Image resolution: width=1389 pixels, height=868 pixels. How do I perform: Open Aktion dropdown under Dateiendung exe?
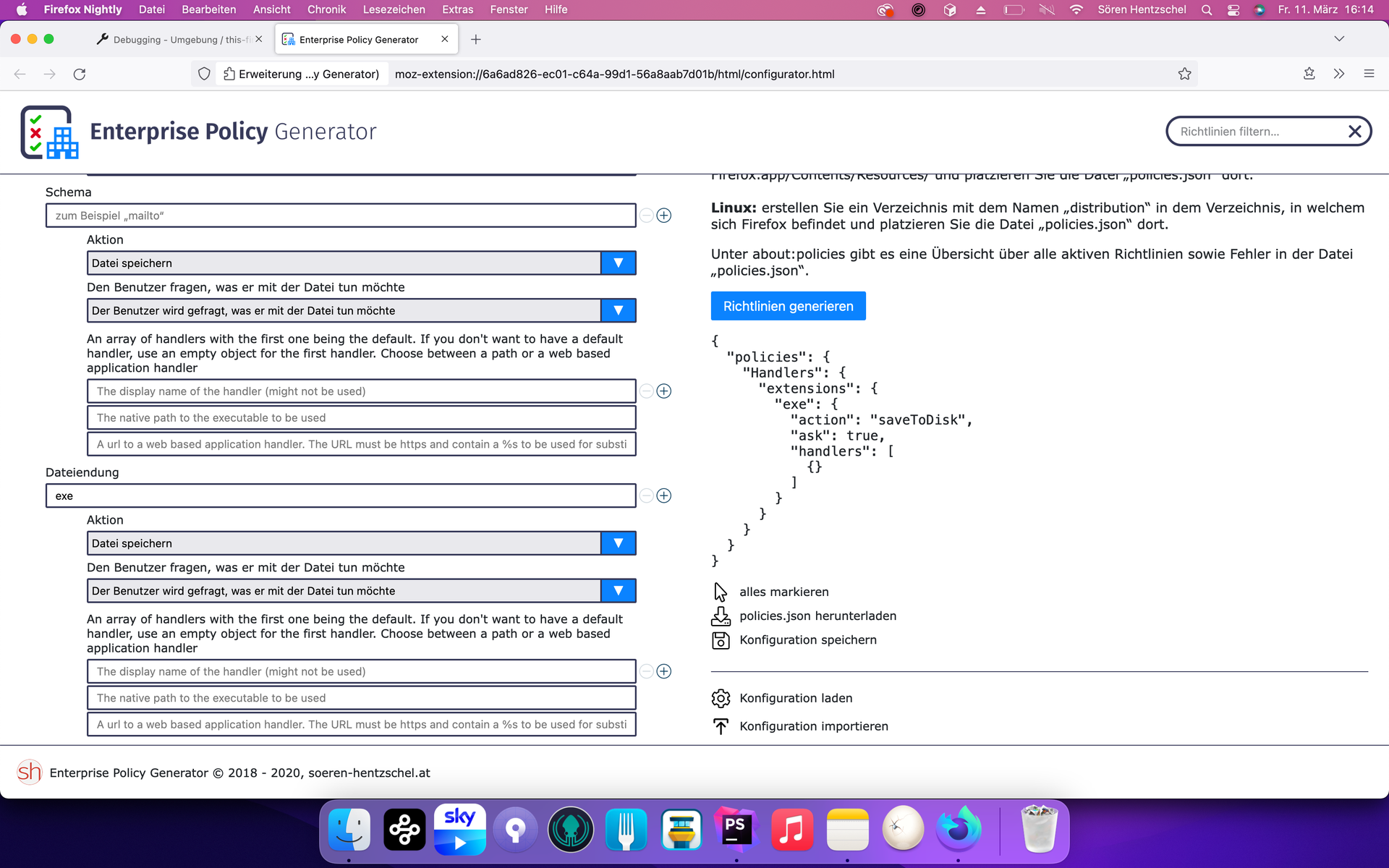[618, 543]
